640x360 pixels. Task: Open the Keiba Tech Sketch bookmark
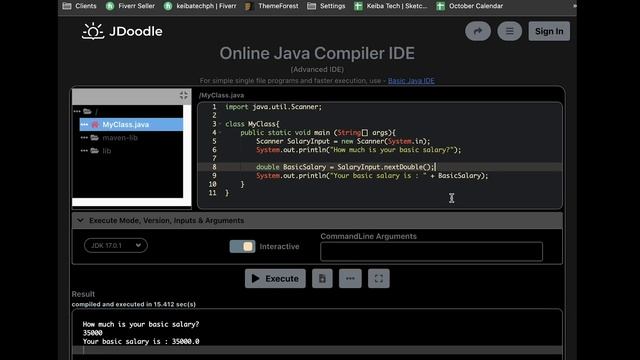(x=390, y=6)
